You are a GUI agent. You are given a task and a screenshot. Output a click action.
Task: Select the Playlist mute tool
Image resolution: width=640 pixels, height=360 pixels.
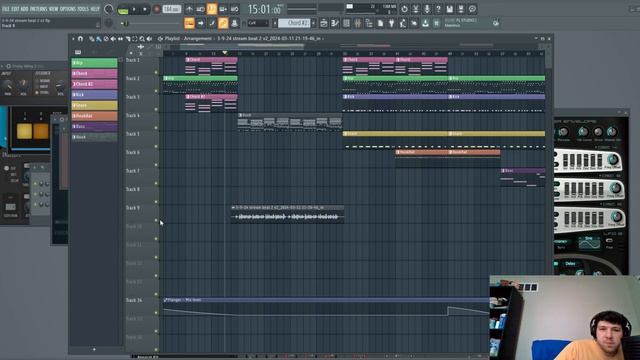tap(113, 39)
